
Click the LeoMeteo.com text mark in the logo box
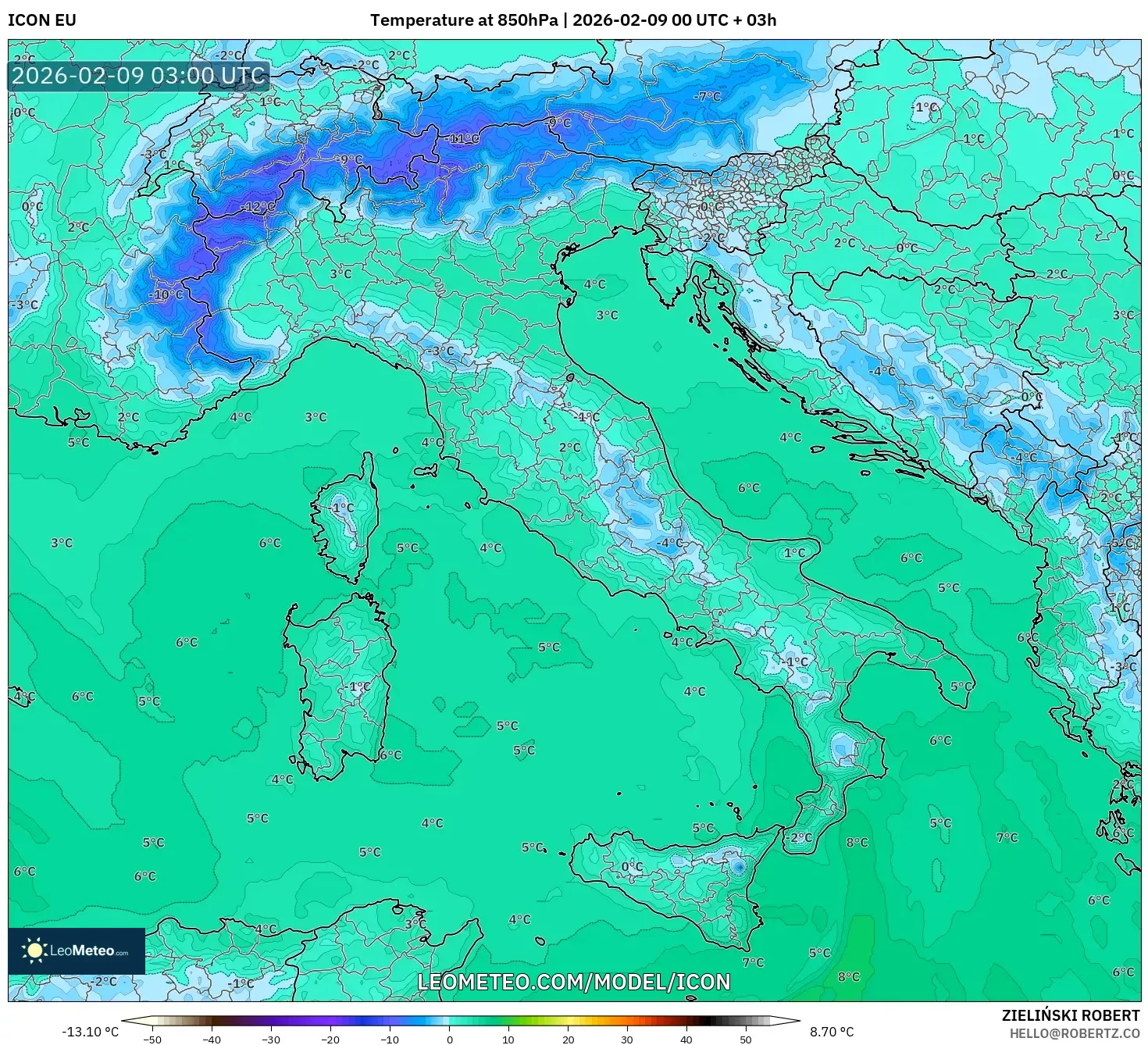(87, 952)
